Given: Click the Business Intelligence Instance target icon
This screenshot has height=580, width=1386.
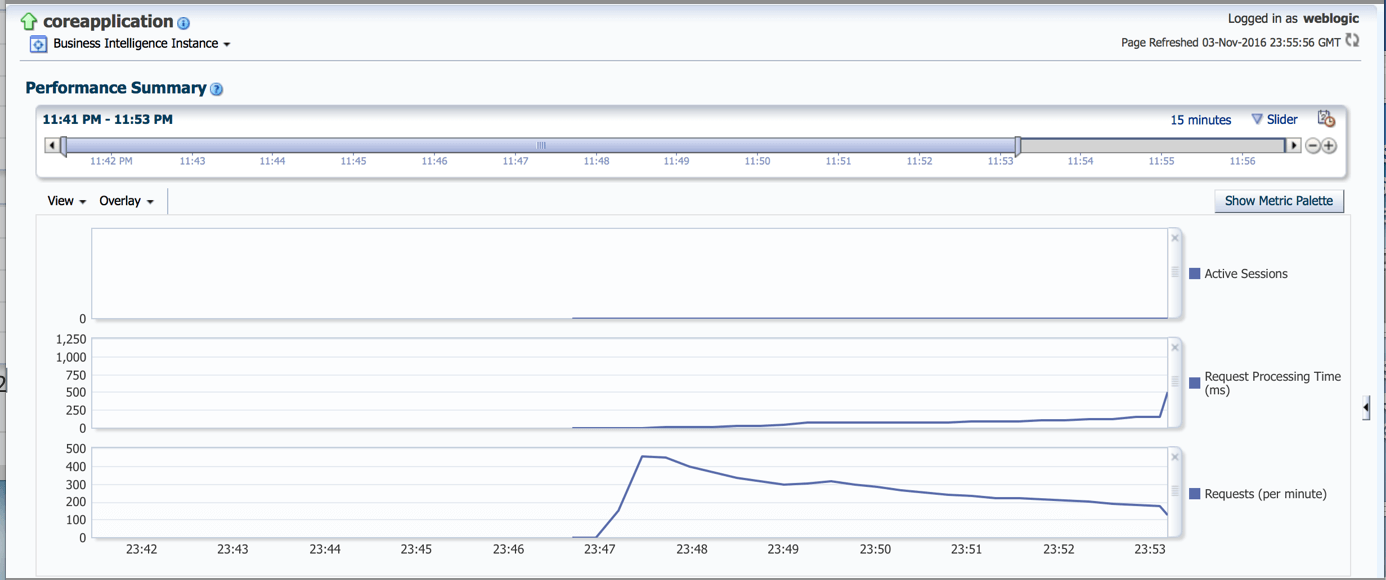Looking at the screenshot, I should (38, 44).
